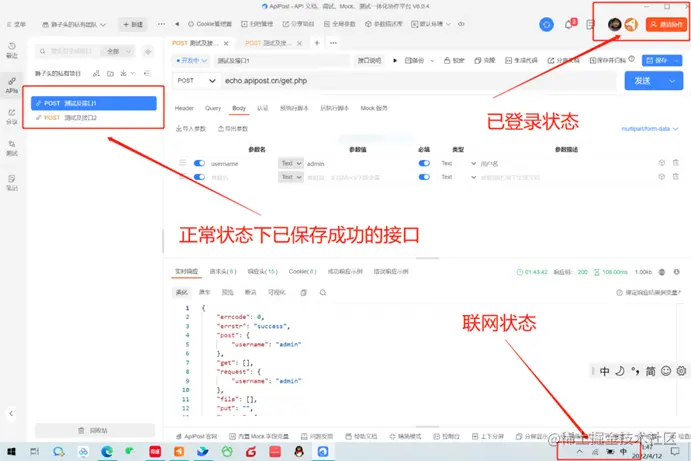Viewport: 691px width, 461px height.
Task: Open the development status dropdown
Action: click(191, 60)
